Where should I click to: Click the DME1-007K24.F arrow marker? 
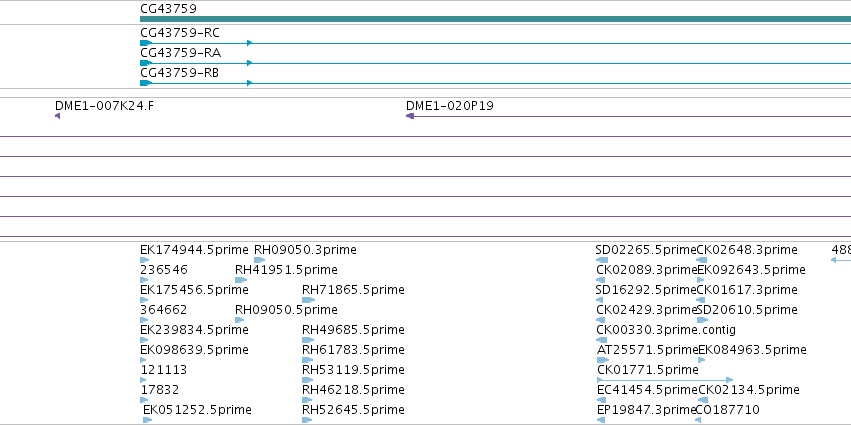click(x=58, y=116)
